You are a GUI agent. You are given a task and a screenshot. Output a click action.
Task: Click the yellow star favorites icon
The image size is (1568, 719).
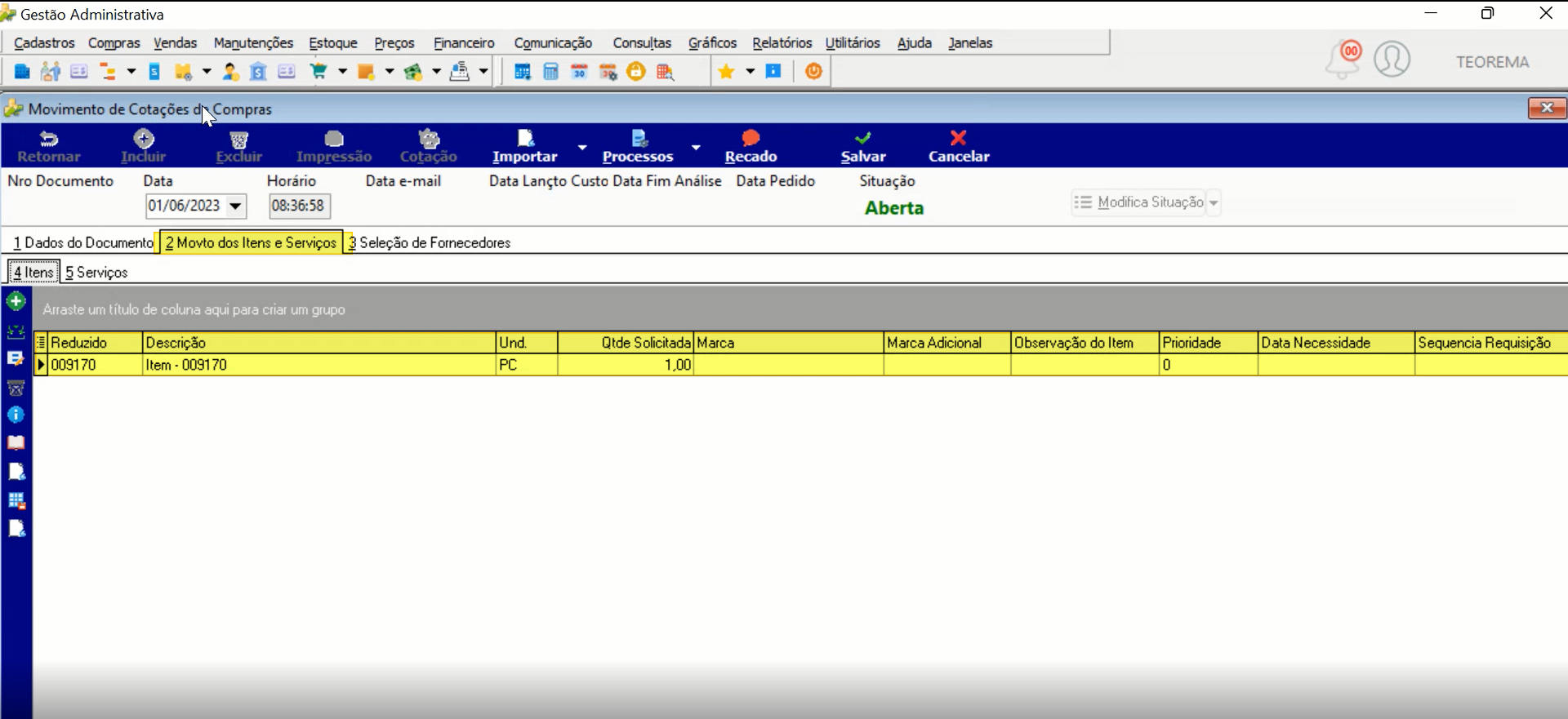pos(726,72)
